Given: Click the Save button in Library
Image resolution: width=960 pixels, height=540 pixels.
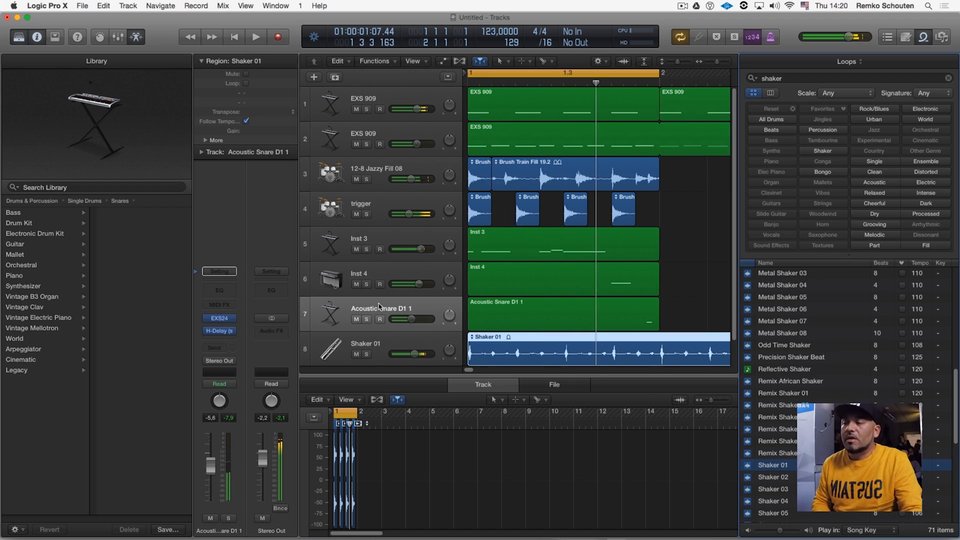Looking at the screenshot, I should [168, 530].
